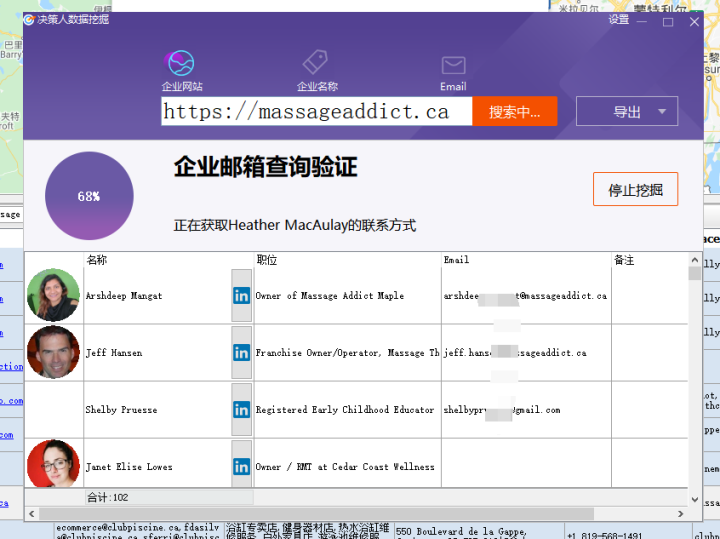This screenshot has height=539, width=720.
Task: Click the horizontal scrollbar thumb
Action: [x=316, y=514]
